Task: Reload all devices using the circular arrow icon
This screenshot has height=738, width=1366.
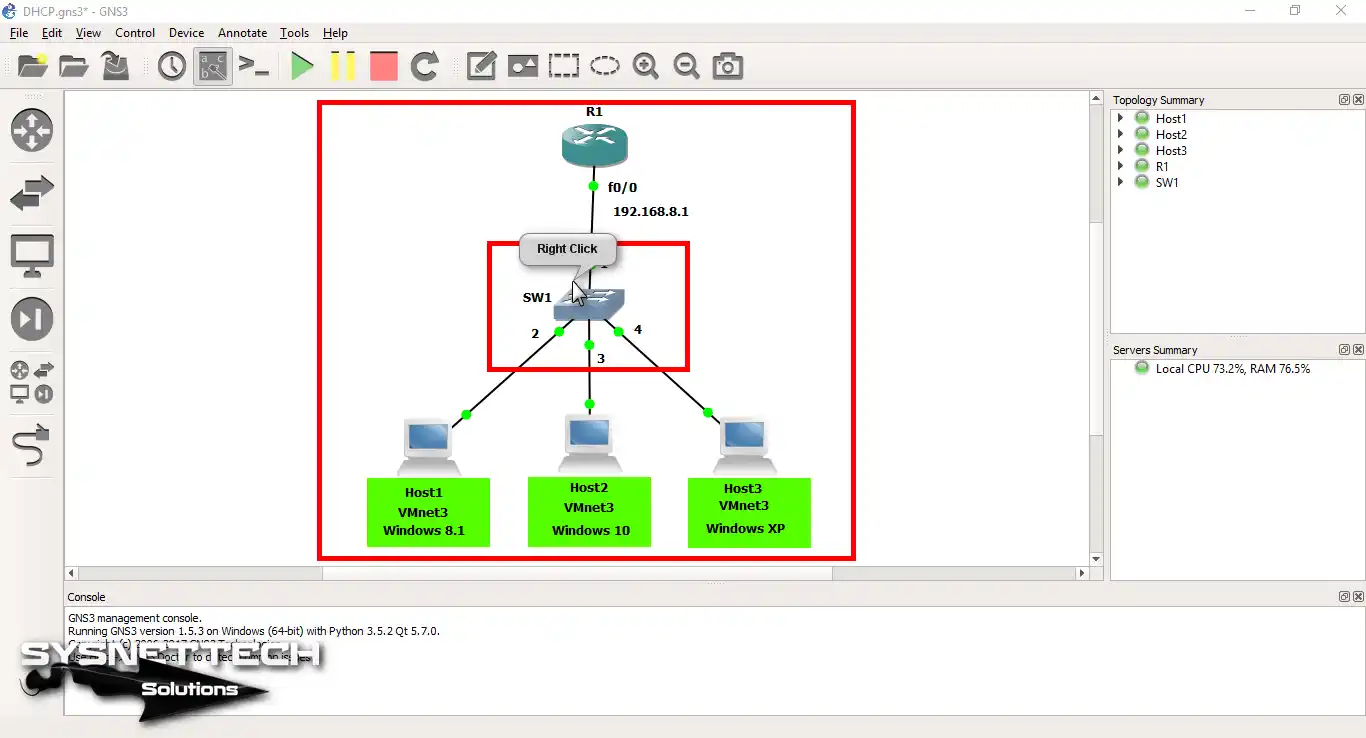Action: 424,66
